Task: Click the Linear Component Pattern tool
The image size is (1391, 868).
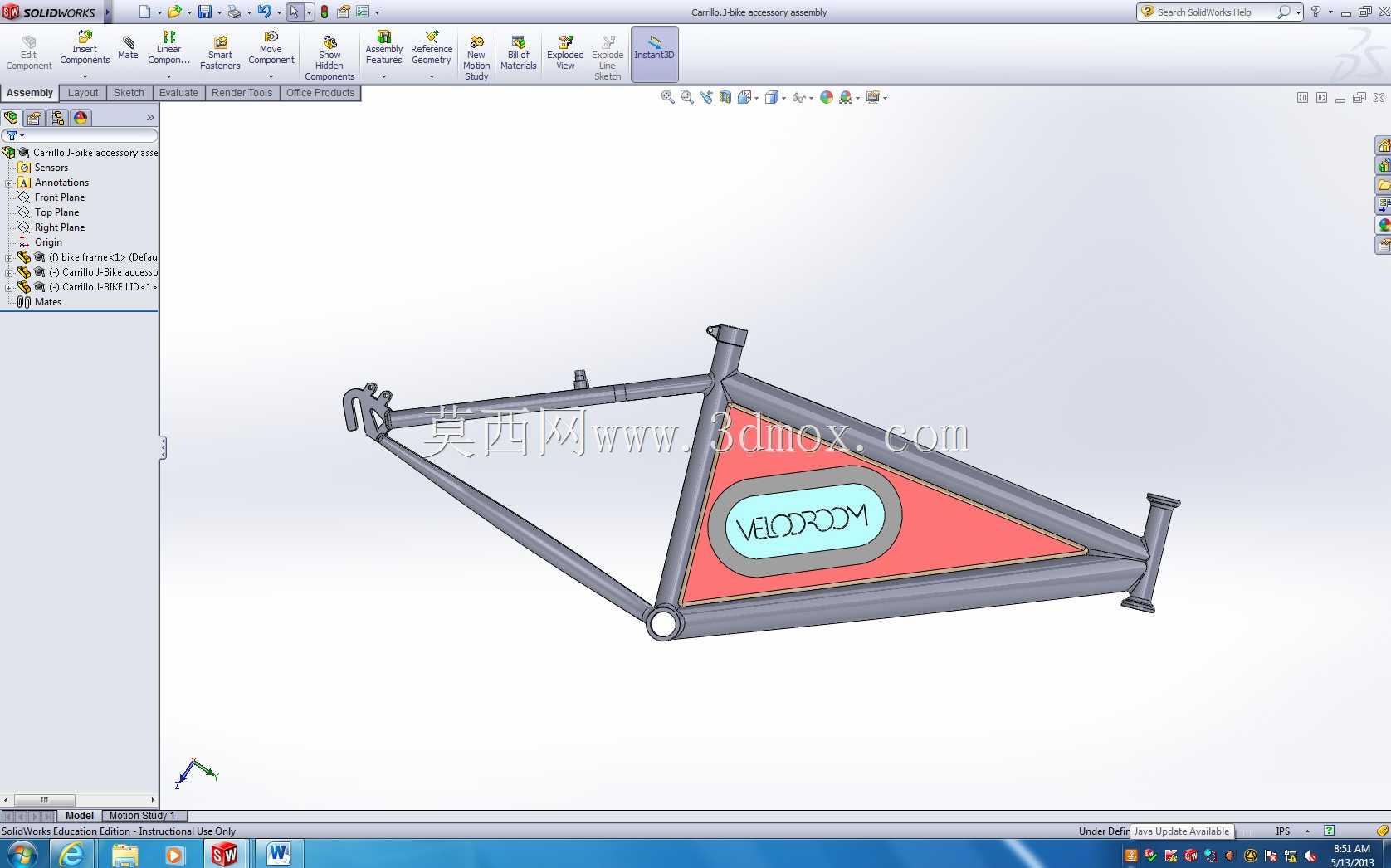Action: coord(168,48)
